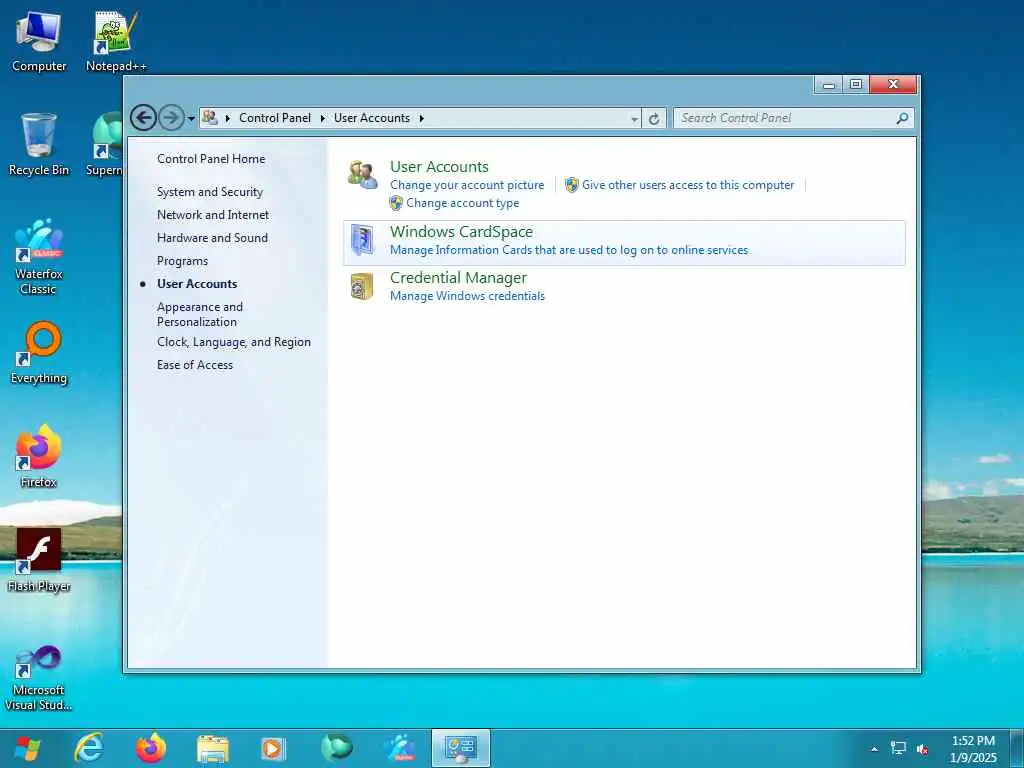
Task: Click the search magnifier icon
Action: coord(902,118)
